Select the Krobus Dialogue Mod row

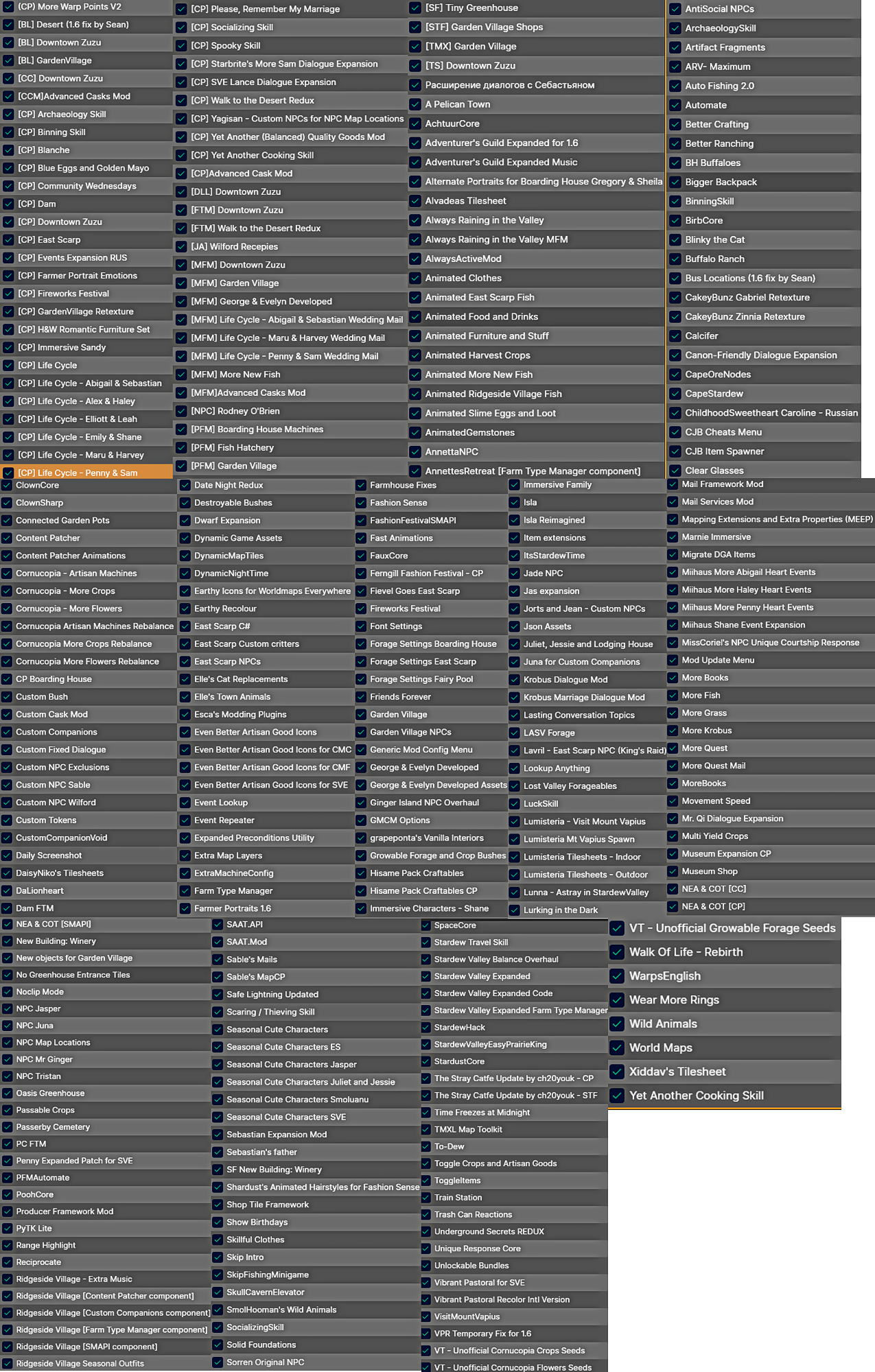tap(587, 680)
